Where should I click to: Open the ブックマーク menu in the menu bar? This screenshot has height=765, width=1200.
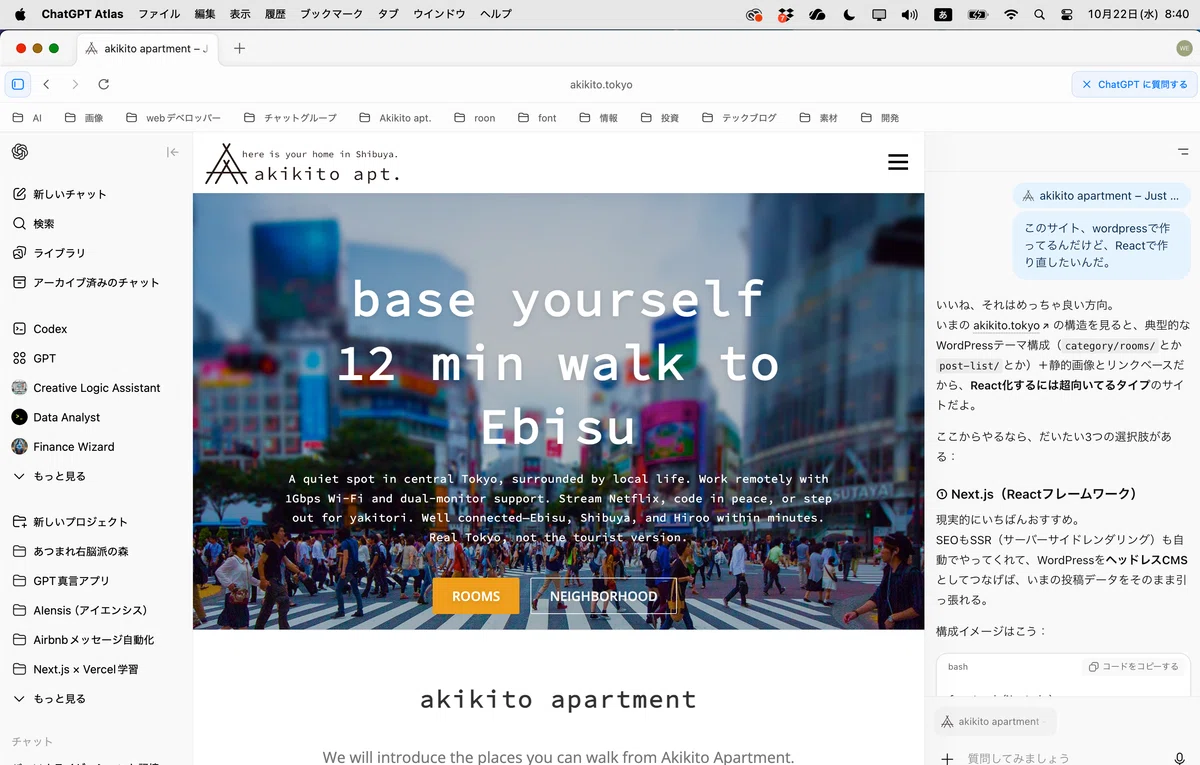pyautogui.click(x=333, y=14)
